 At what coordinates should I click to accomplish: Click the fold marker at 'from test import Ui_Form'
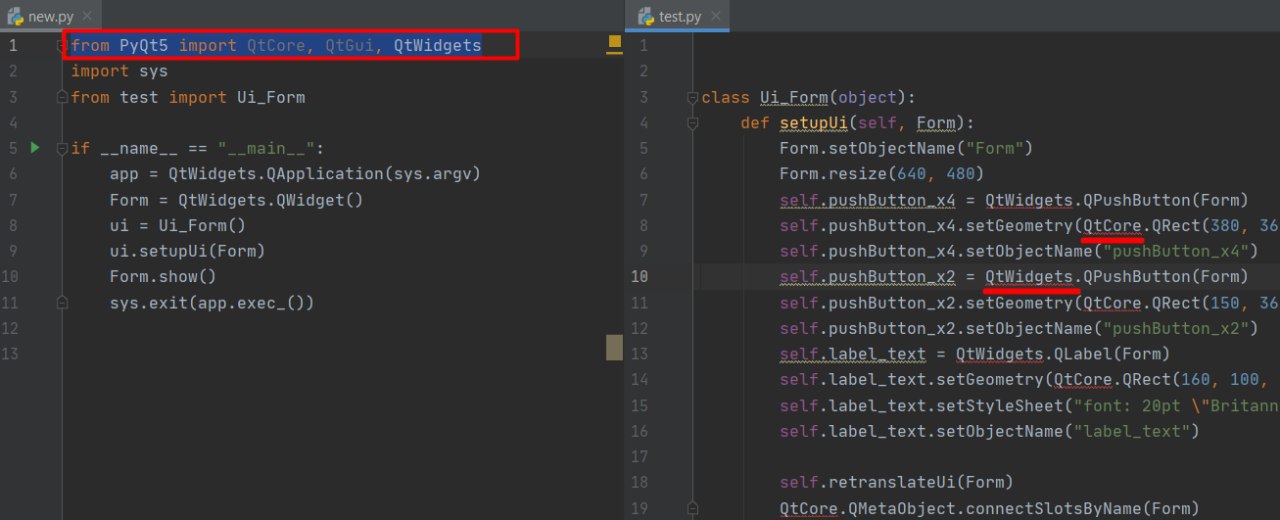(x=62, y=97)
